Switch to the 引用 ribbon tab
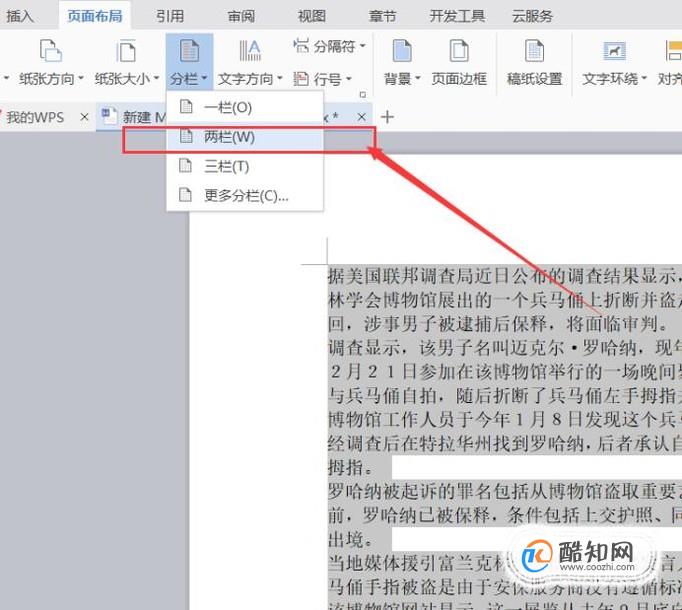Image resolution: width=682 pixels, height=610 pixels. [170, 16]
